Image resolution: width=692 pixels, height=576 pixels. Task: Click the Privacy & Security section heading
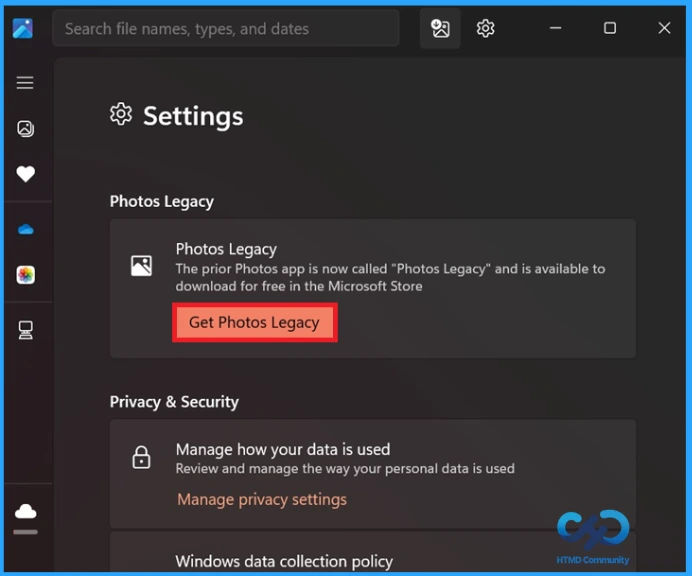174,402
